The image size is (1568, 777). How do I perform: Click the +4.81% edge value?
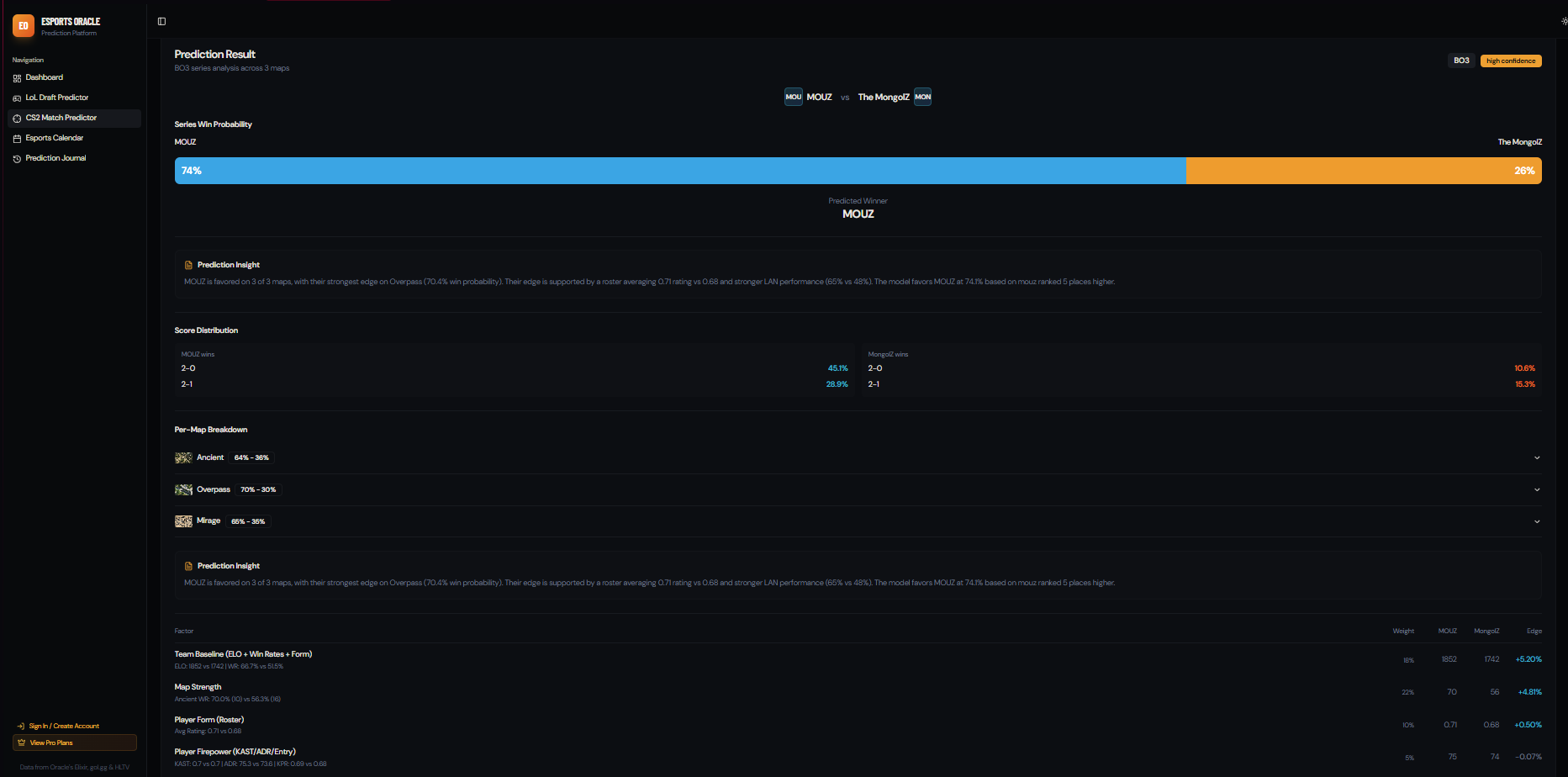1529,692
